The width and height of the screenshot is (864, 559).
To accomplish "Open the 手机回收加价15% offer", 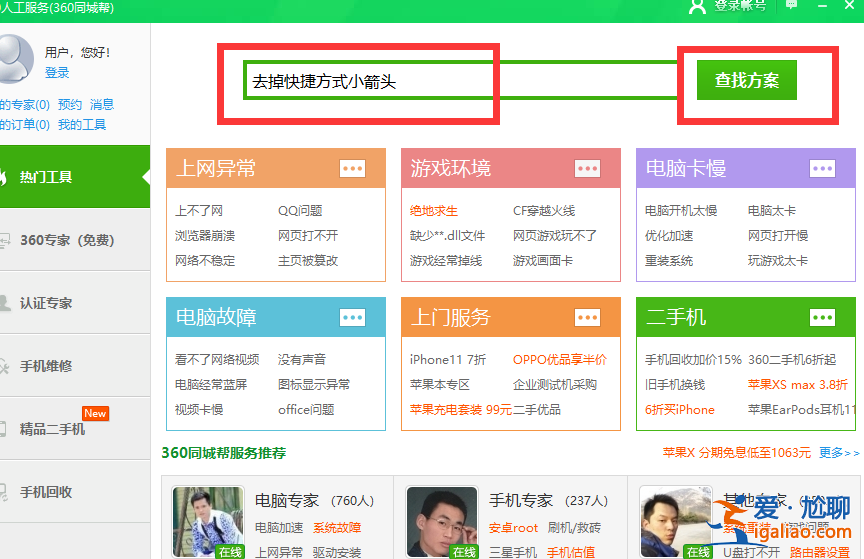I will pos(693,359).
